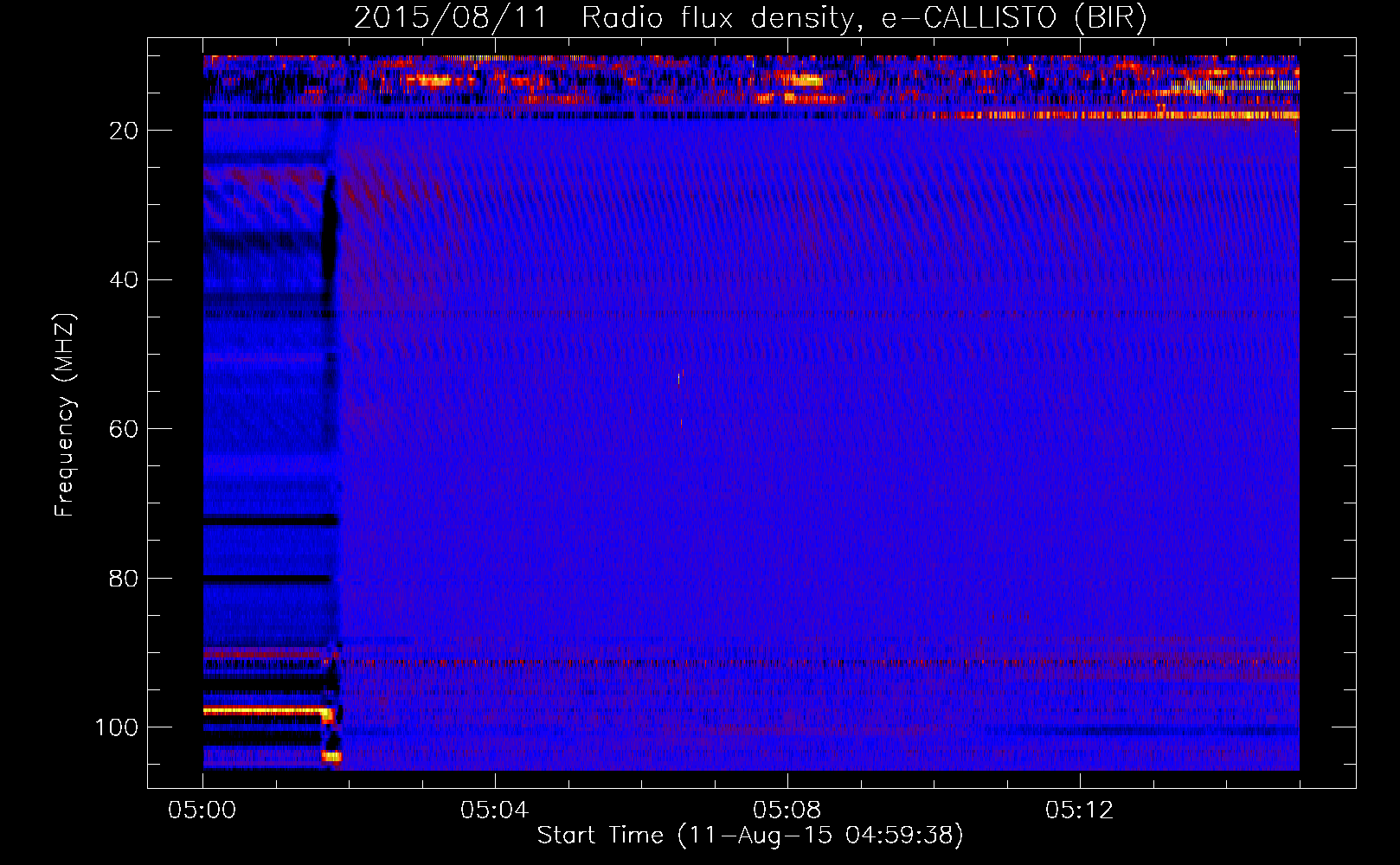This screenshot has width=1400, height=865.
Task: Click the plot title '2015/08/11 Radio flux density, e-CALLISTO (BIR)'
Action: [750, 17]
